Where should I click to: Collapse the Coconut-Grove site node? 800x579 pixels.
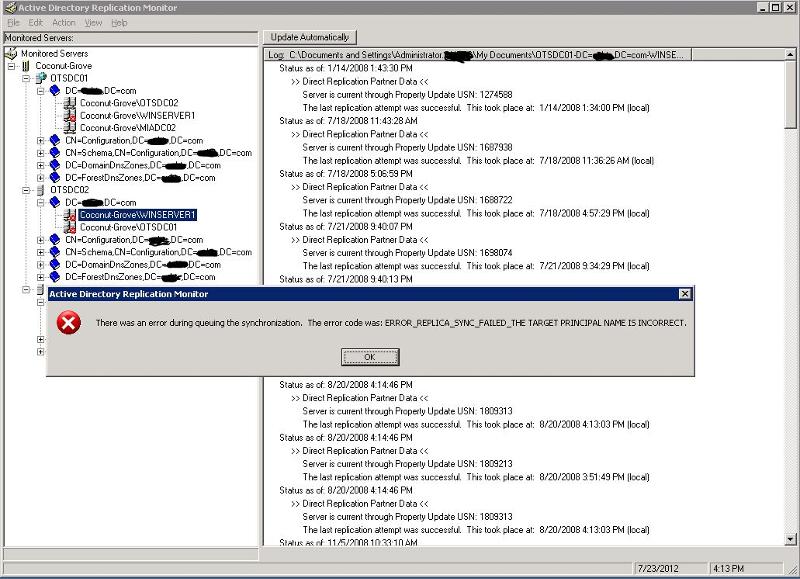[11, 66]
